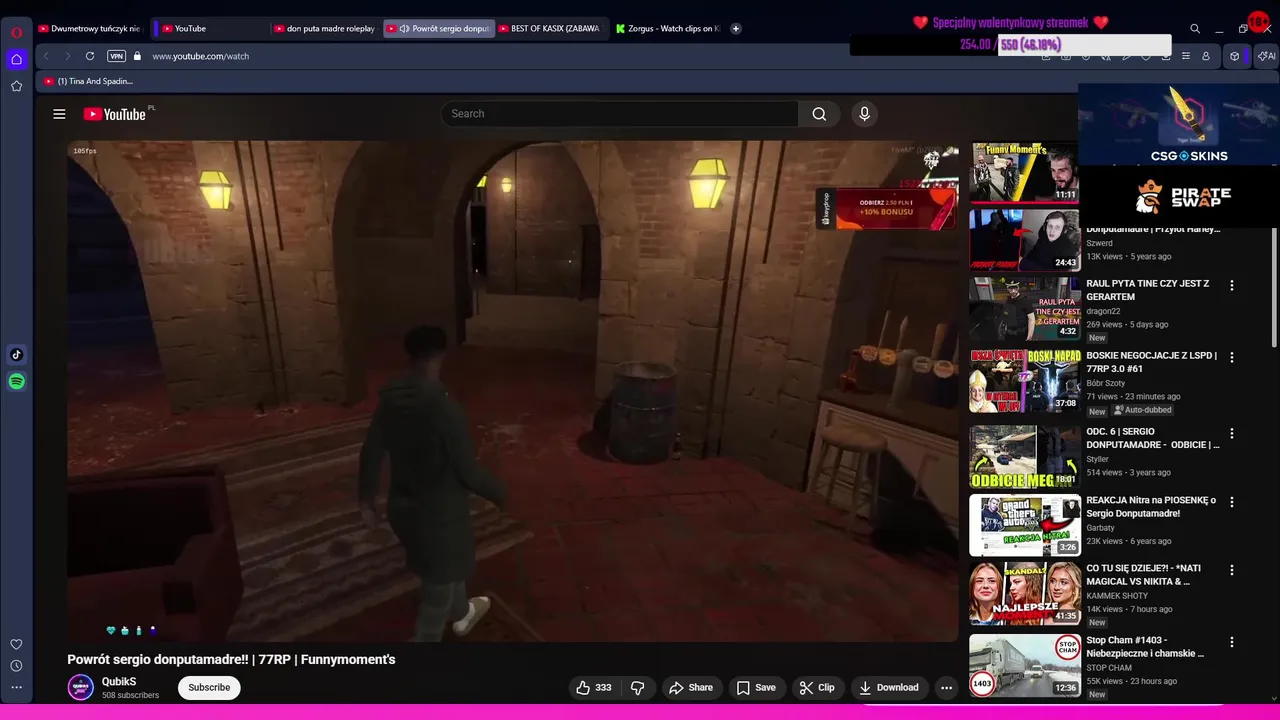This screenshot has width=1280, height=720.
Task: Open bookmarks star in Opera sidebar
Action: click(16, 86)
